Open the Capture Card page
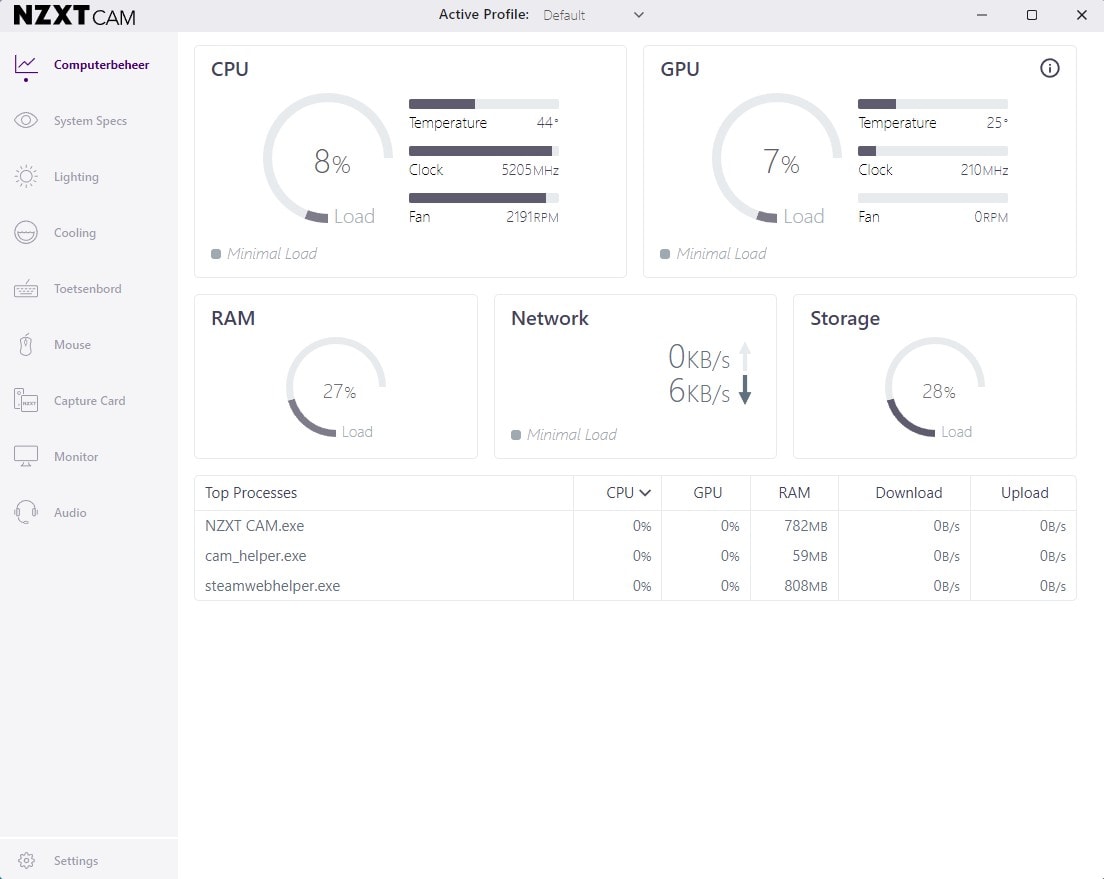The width and height of the screenshot is (1104, 879). [89, 401]
